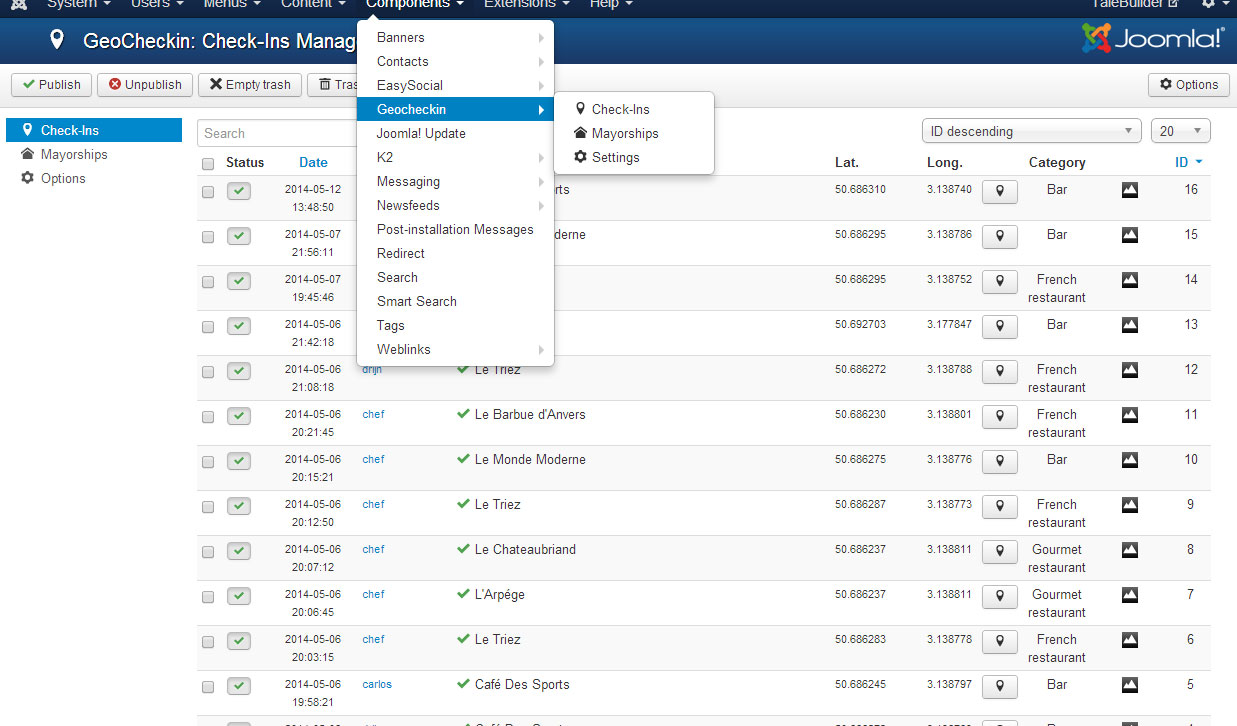
Task: Open map location for row ID 5
Action: [x=999, y=686]
